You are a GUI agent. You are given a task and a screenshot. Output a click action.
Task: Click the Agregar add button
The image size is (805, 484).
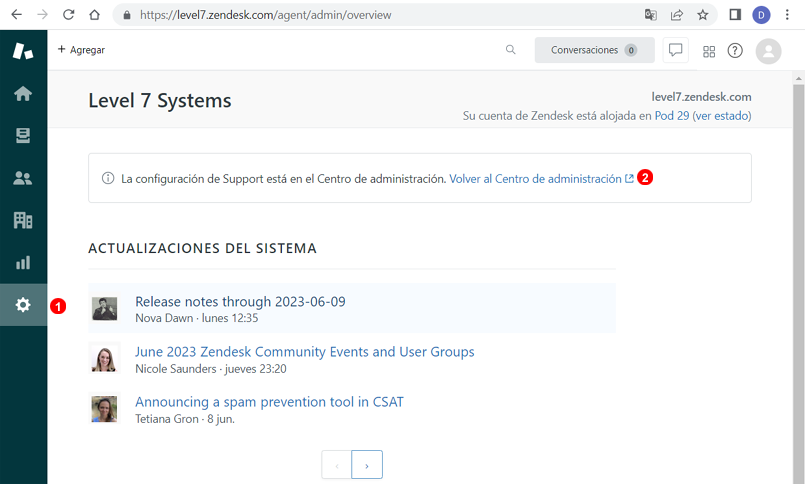[x=81, y=50]
